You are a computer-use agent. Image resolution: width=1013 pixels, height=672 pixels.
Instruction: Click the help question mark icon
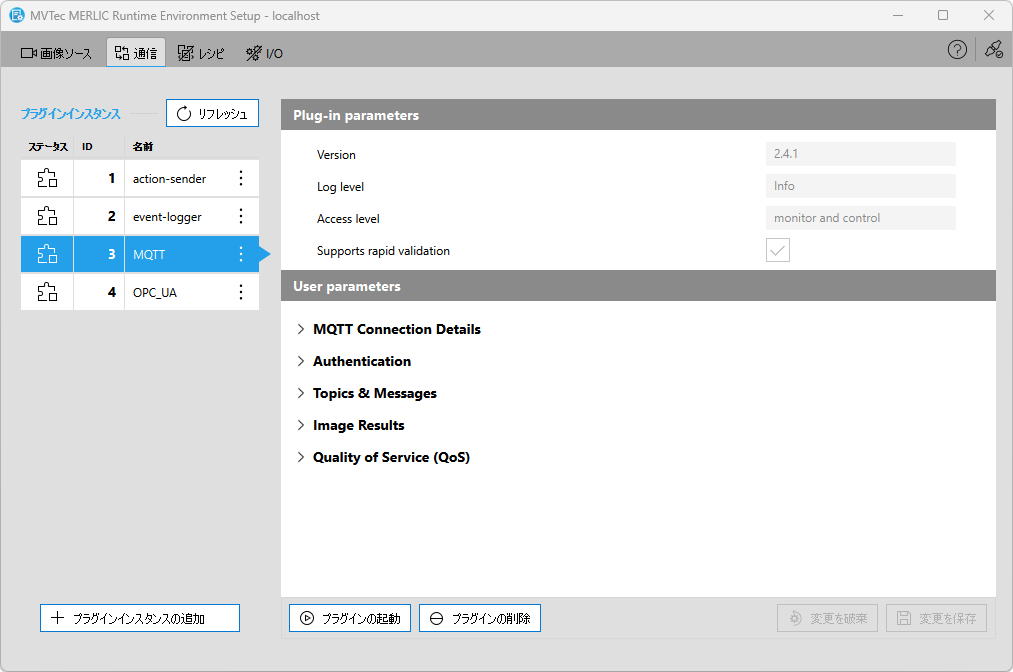tap(957, 50)
